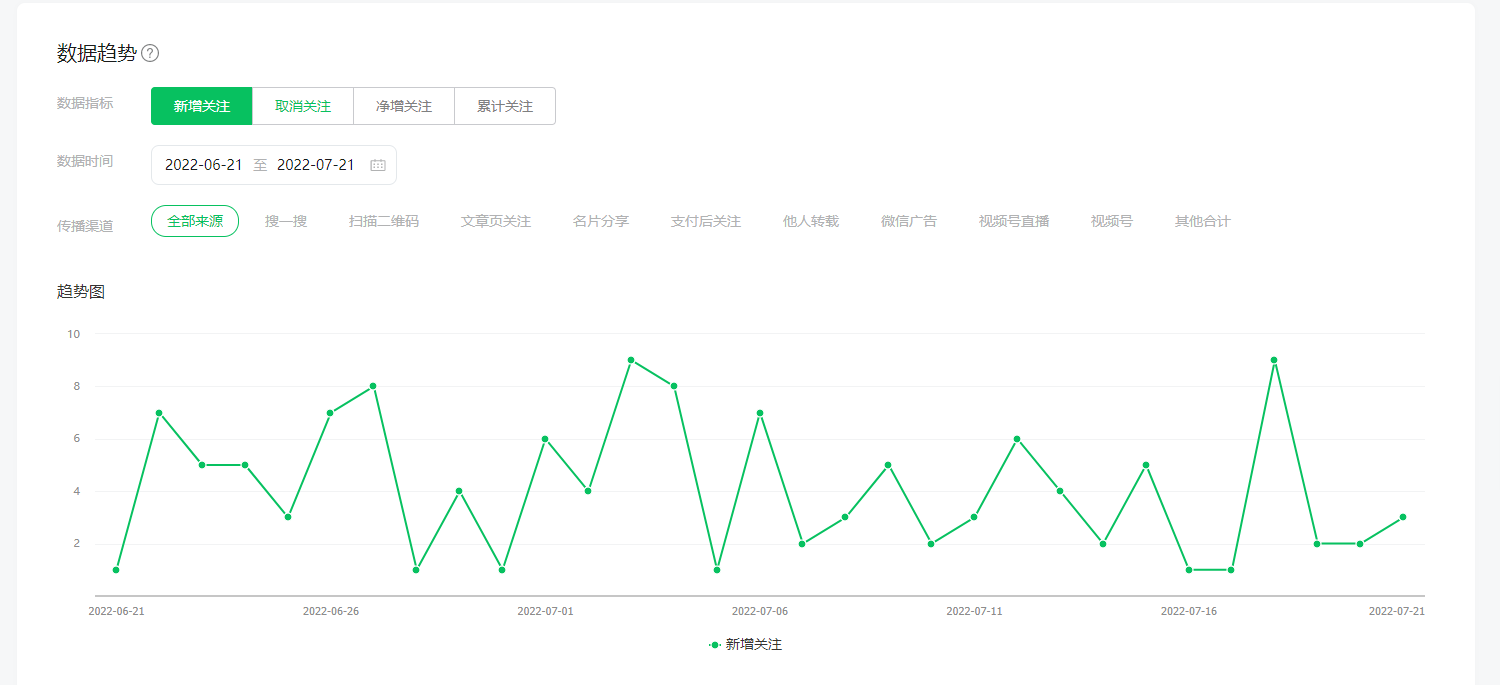The height and width of the screenshot is (685, 1500).
Task: Click the 趋势图 heading
Action: [81, 292]
